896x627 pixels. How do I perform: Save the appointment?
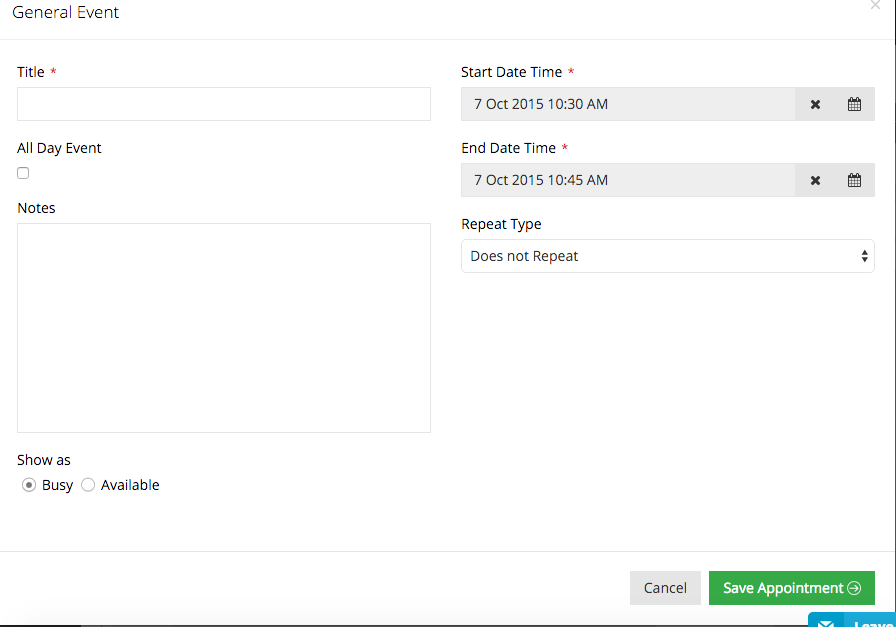pos(791,588)
